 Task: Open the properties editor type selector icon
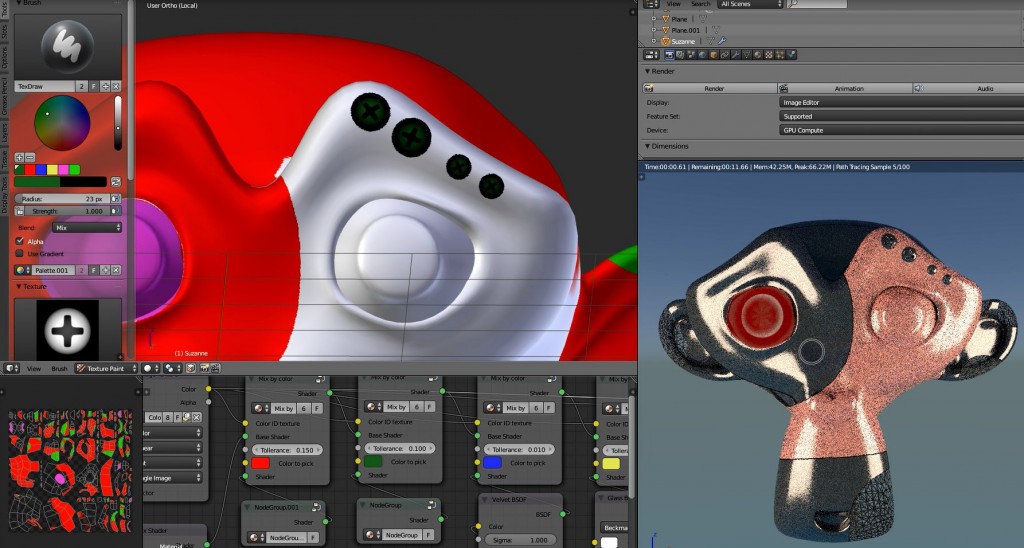click(651, 55)
